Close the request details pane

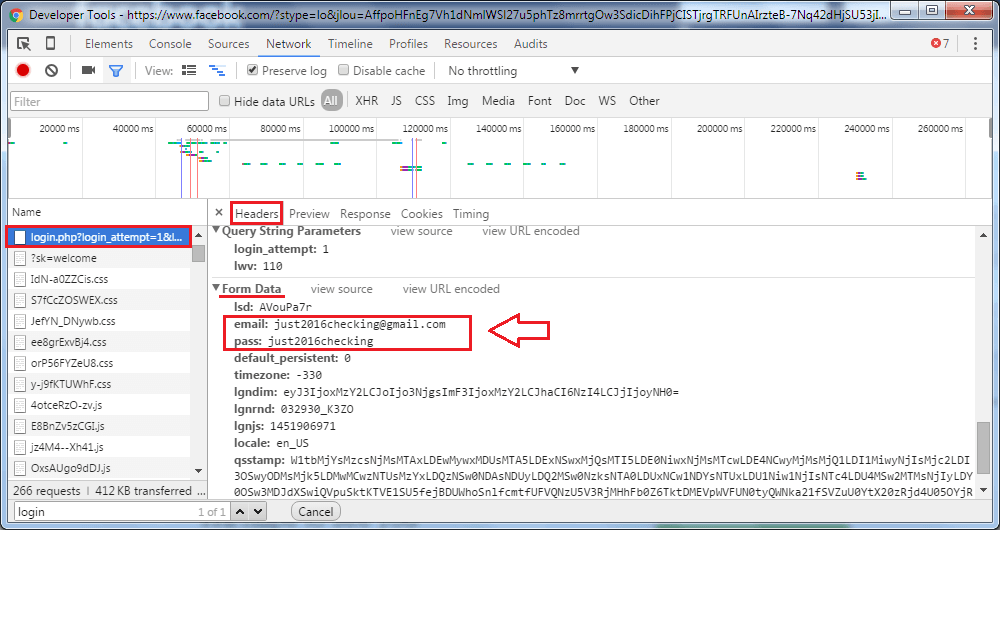tap(219, 212)
